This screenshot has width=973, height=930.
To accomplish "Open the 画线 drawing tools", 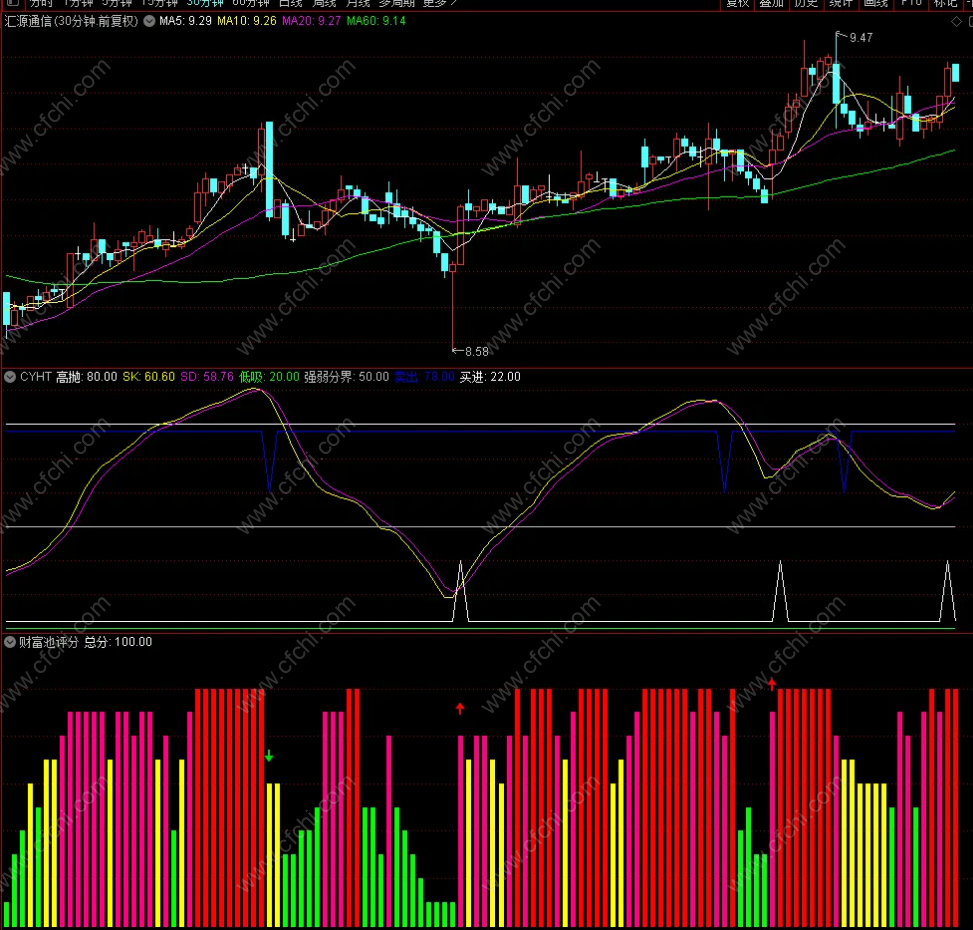I will click(x=875, y=3).
